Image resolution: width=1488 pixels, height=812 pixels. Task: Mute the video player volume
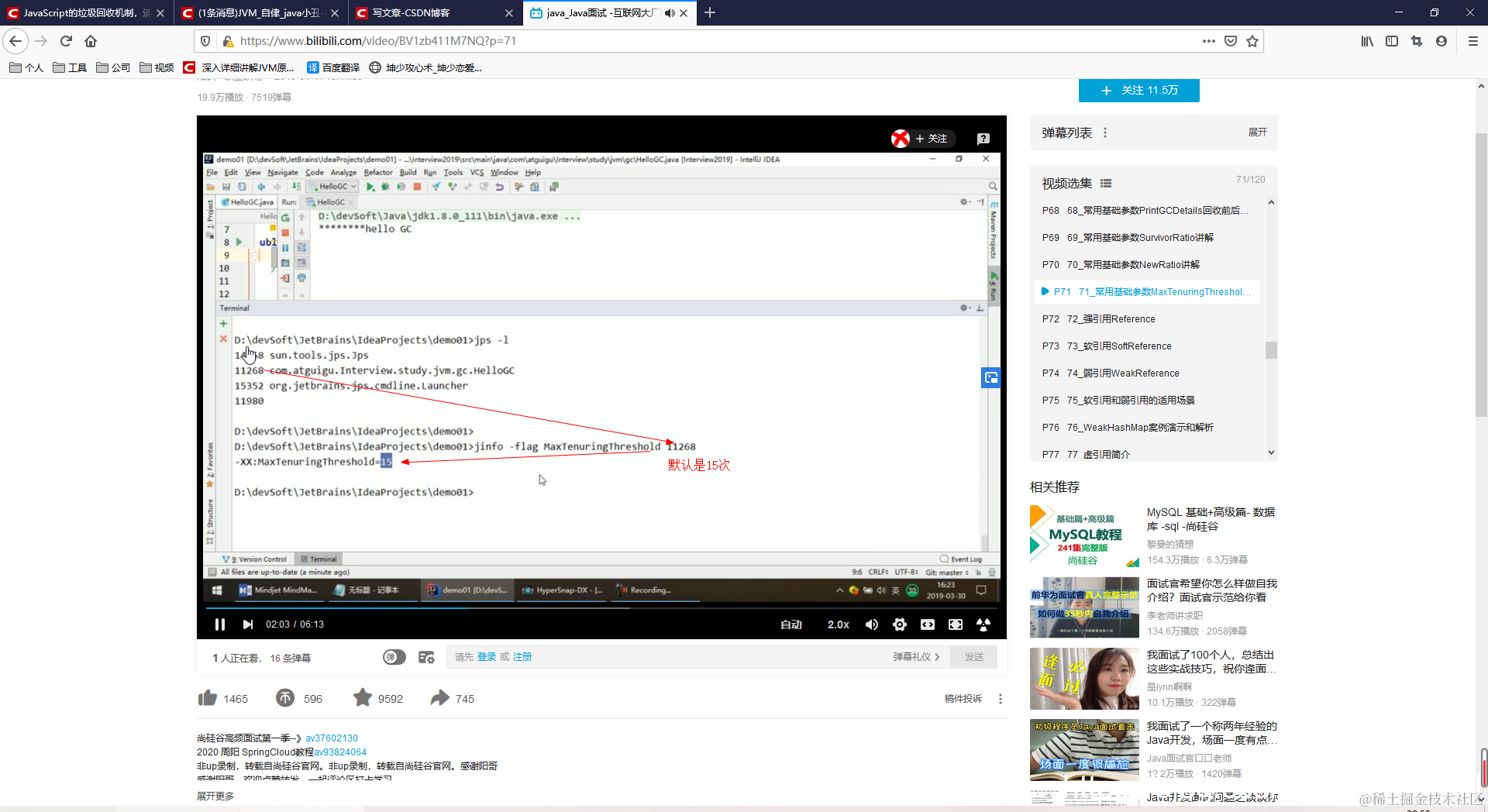click(872, 624)
